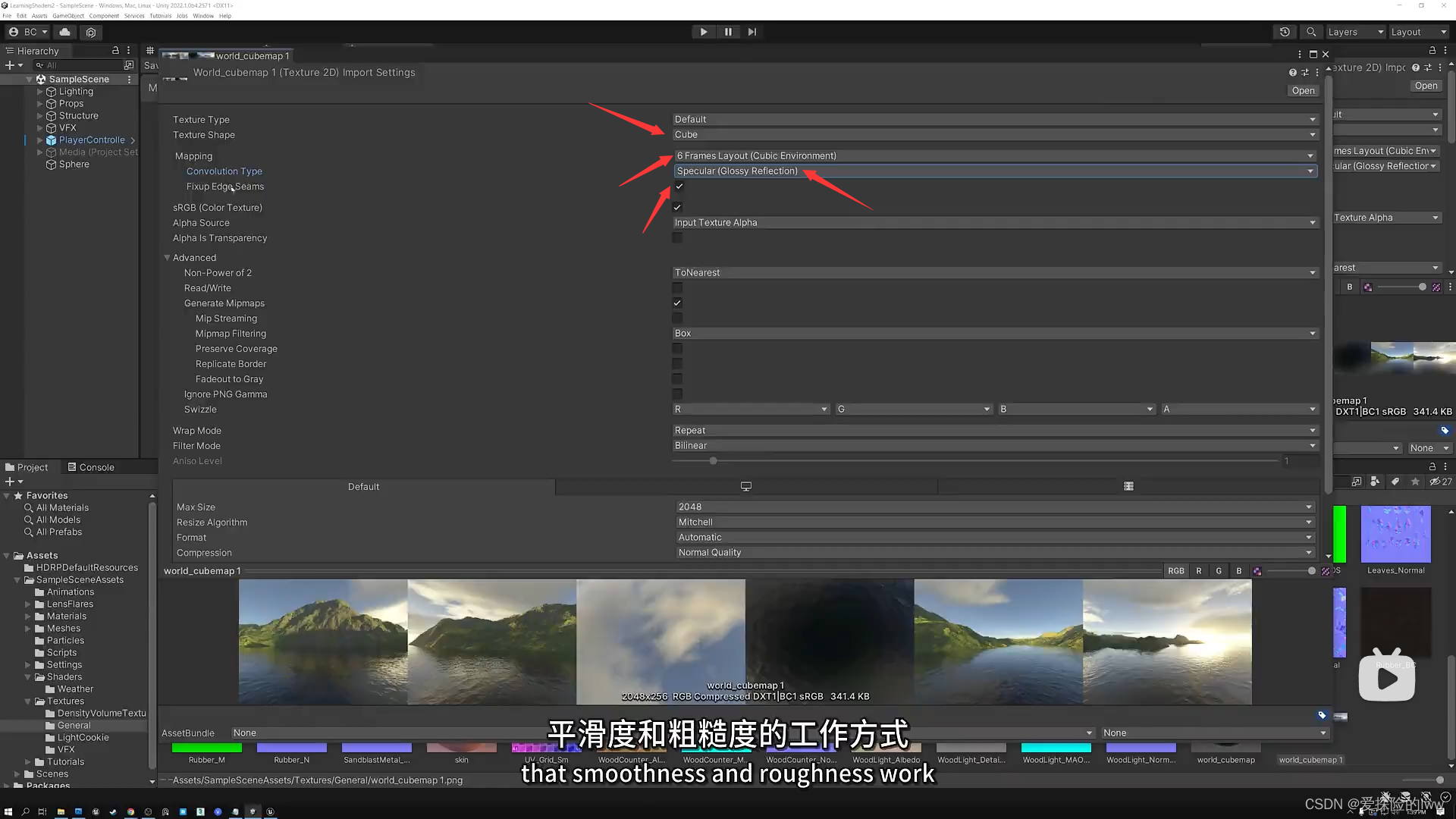The width and height of the screenshot is (1456, 819).
Task: Drag the Aniso Level slider
Action: (x=712, y=460)
